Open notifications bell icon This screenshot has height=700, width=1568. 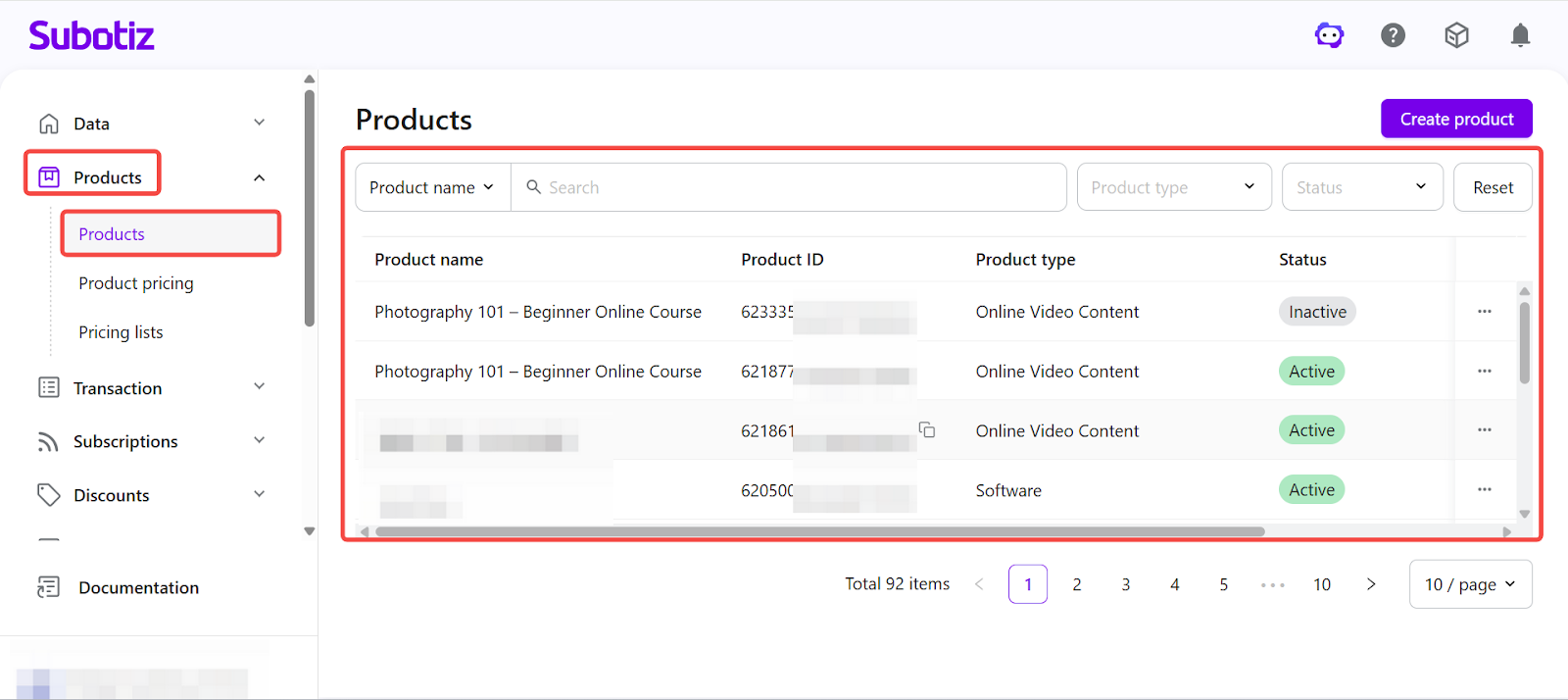1520,35
